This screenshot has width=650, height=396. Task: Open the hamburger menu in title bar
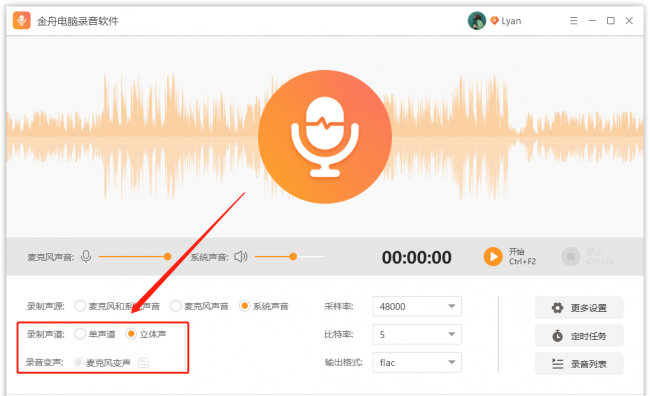[x=574, y=20]
